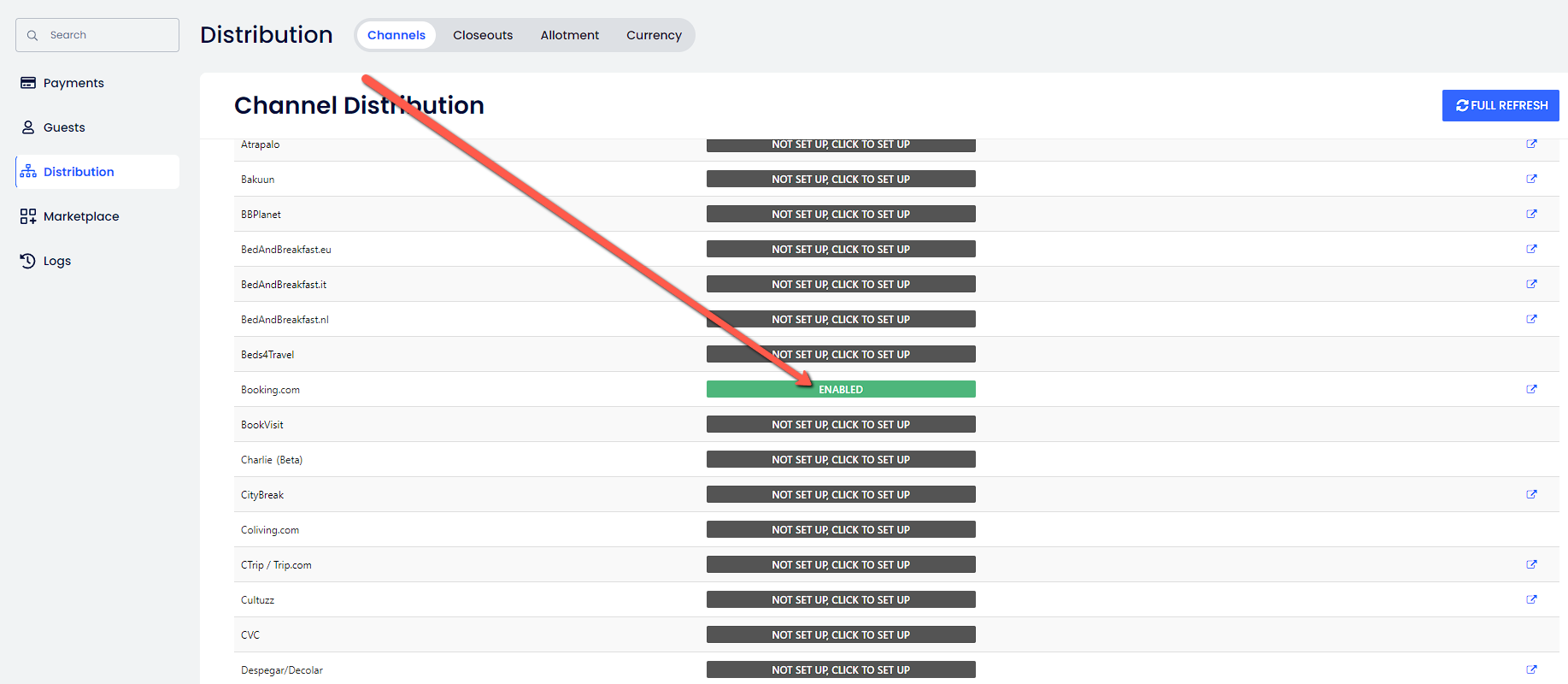The height and width of the screenshot is (684, 1568).
Task: Open external link icon for Booking.com
Action: 1531,389
